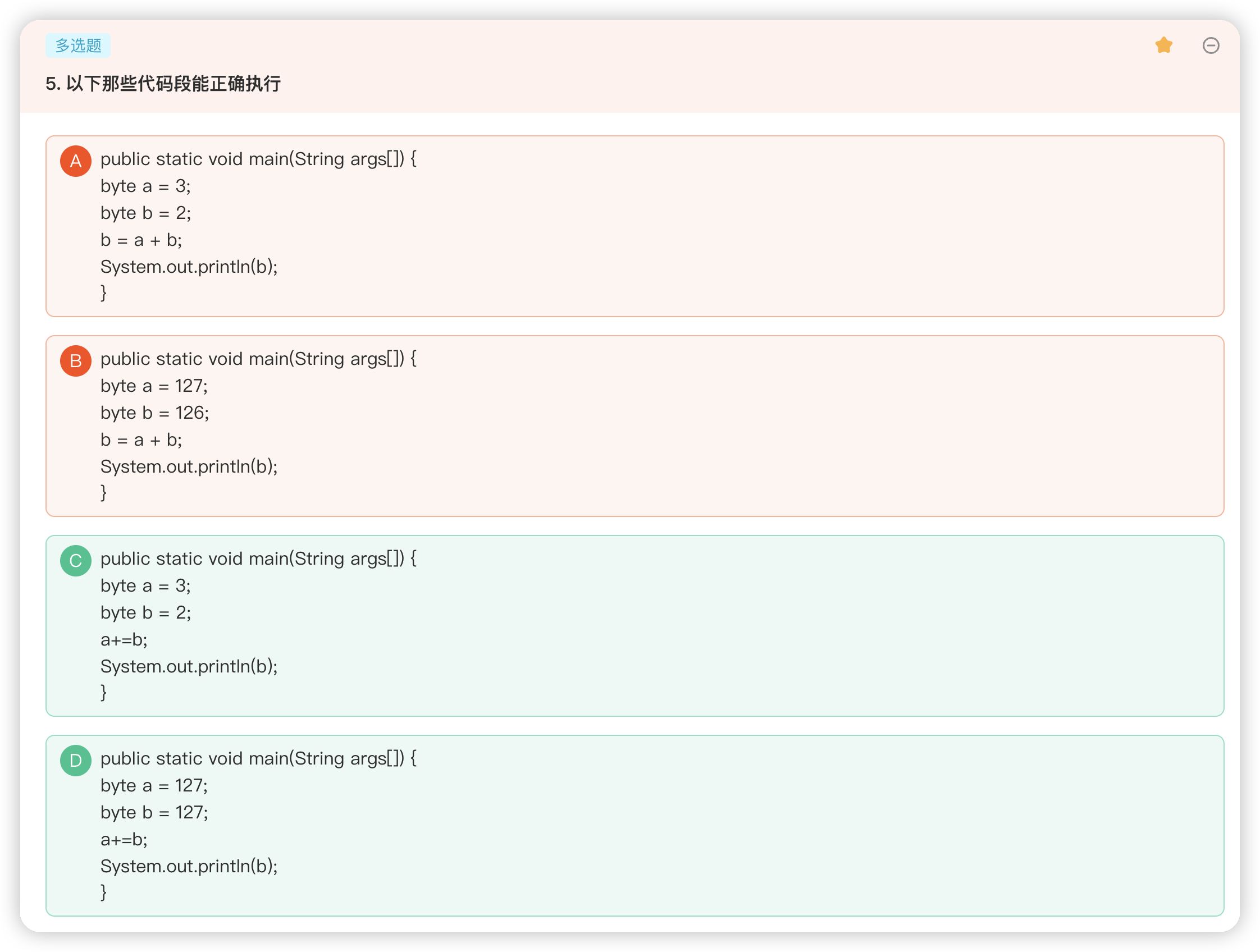Select the option A circle badge
Image resolution: width=1260 pixels, height=952 pixels.
[x=76, y=161]
